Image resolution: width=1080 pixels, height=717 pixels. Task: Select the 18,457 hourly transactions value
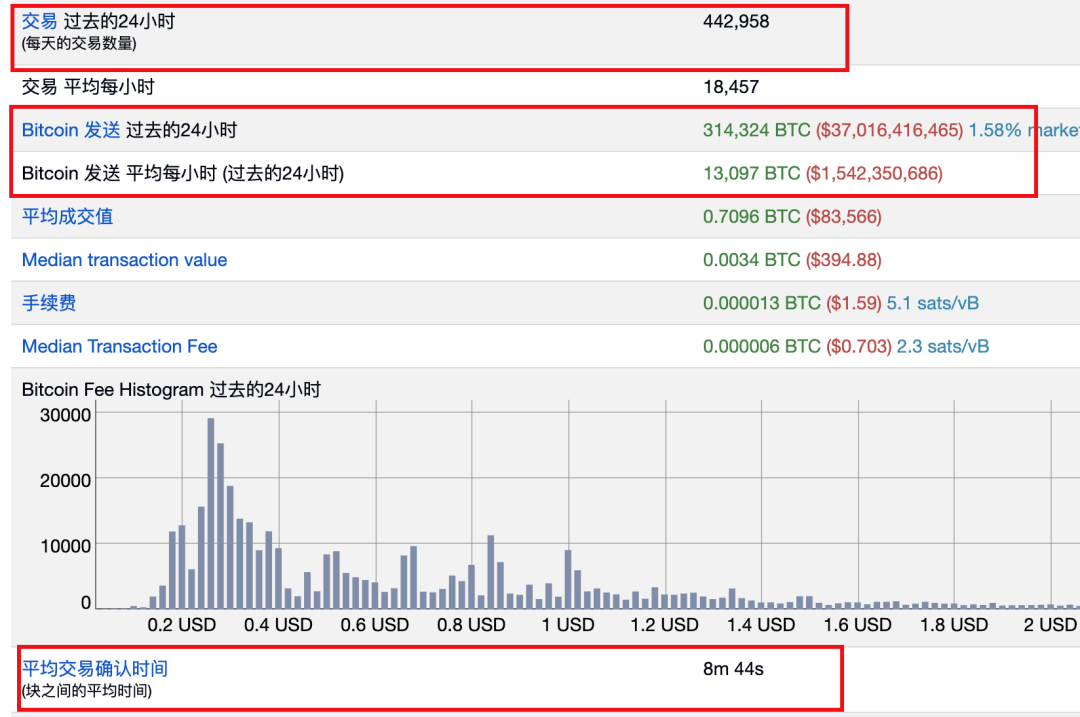click(x=731, y=87)
